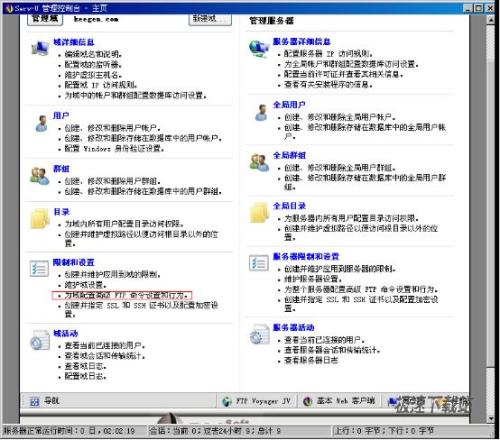Open the 服务器限制和设置 checklist icon

pyautogui.click(x=259, y=263)
